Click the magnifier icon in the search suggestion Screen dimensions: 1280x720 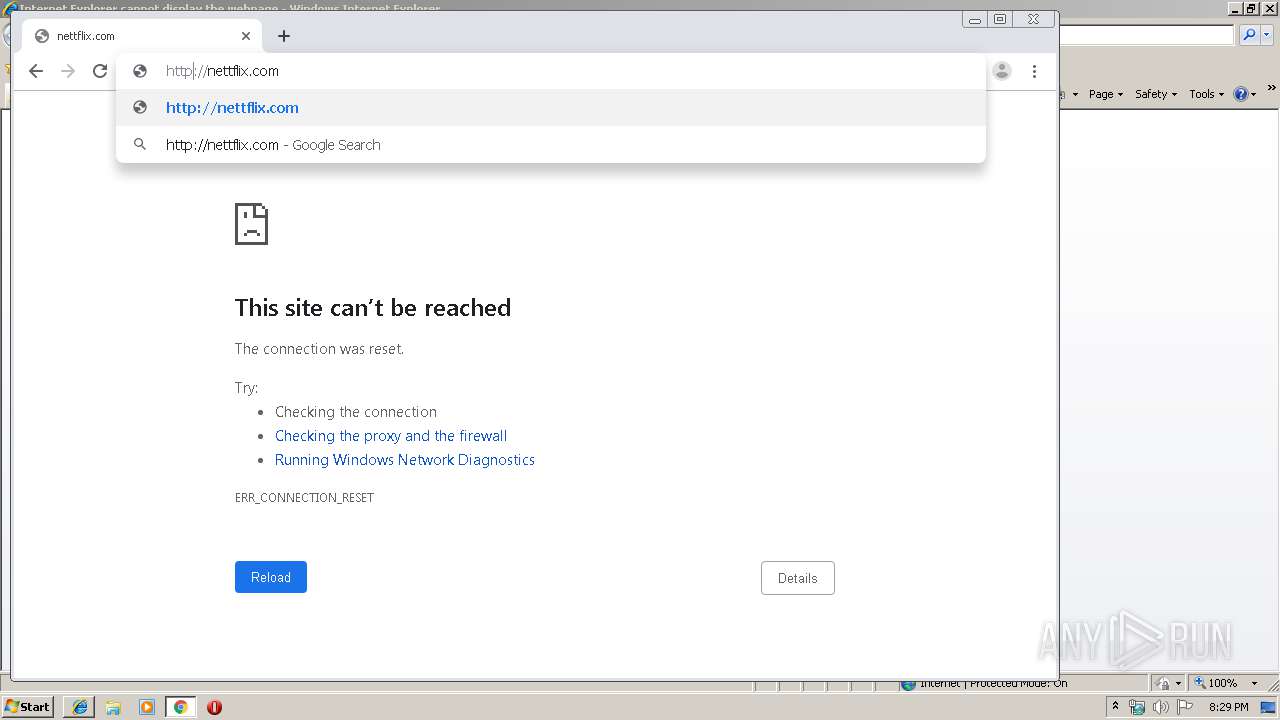pos(141,145)
